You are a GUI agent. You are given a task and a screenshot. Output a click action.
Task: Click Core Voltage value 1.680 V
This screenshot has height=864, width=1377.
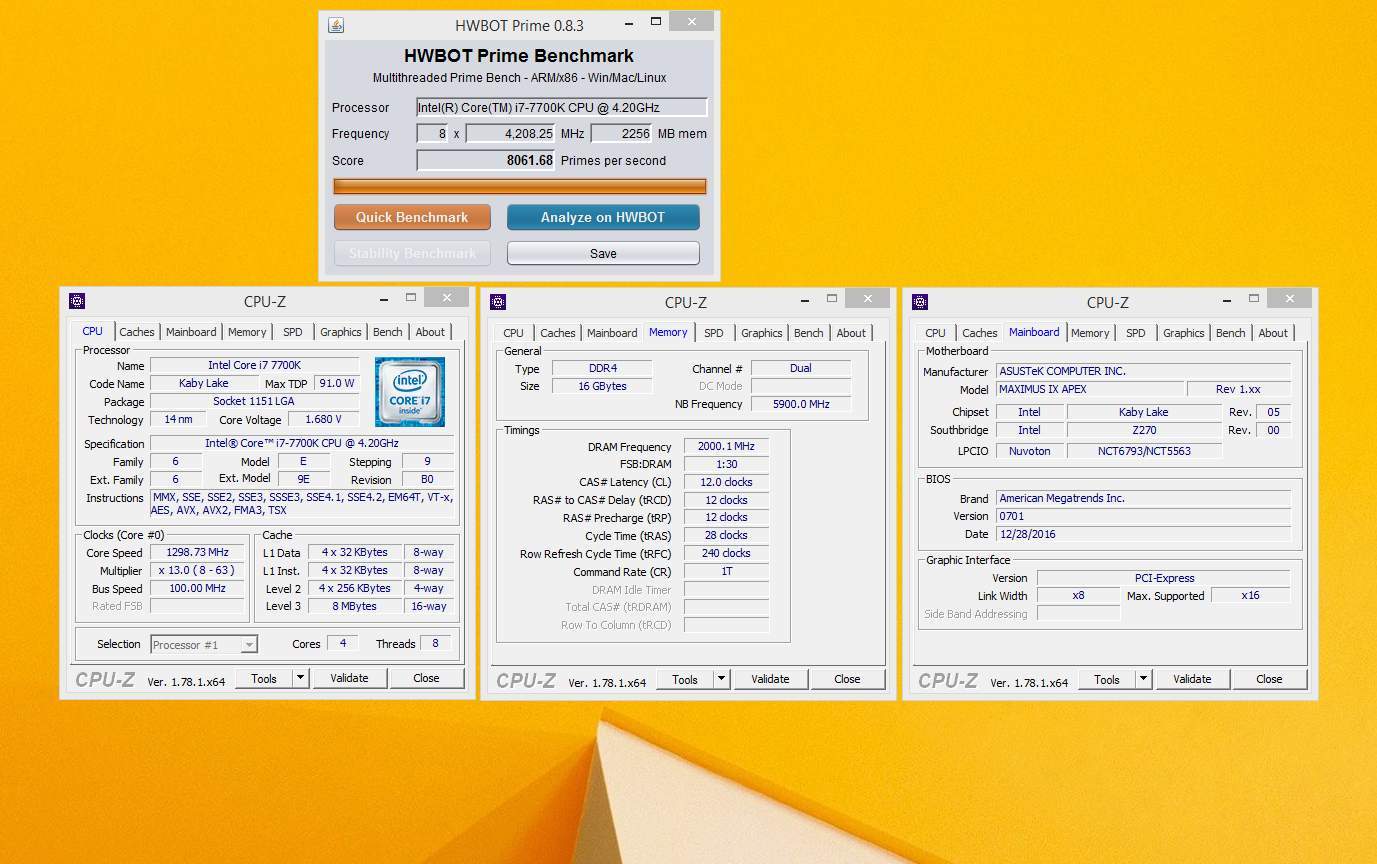point(324,420)
